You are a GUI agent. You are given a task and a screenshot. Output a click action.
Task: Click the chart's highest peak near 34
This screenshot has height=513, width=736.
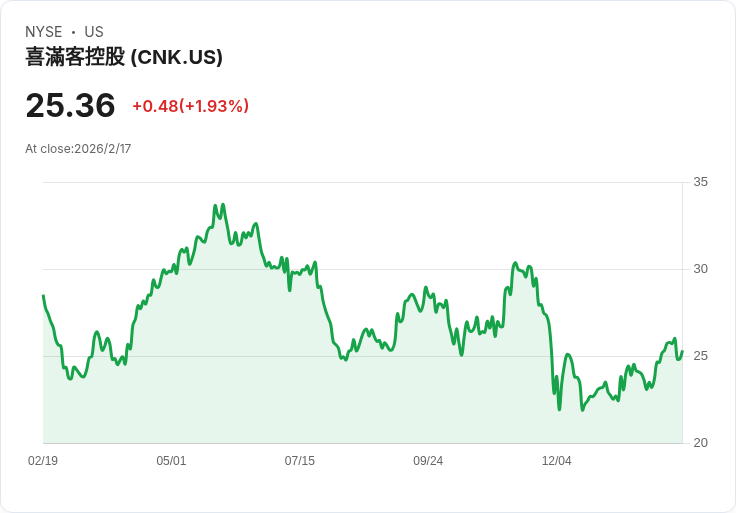(223, 205)
